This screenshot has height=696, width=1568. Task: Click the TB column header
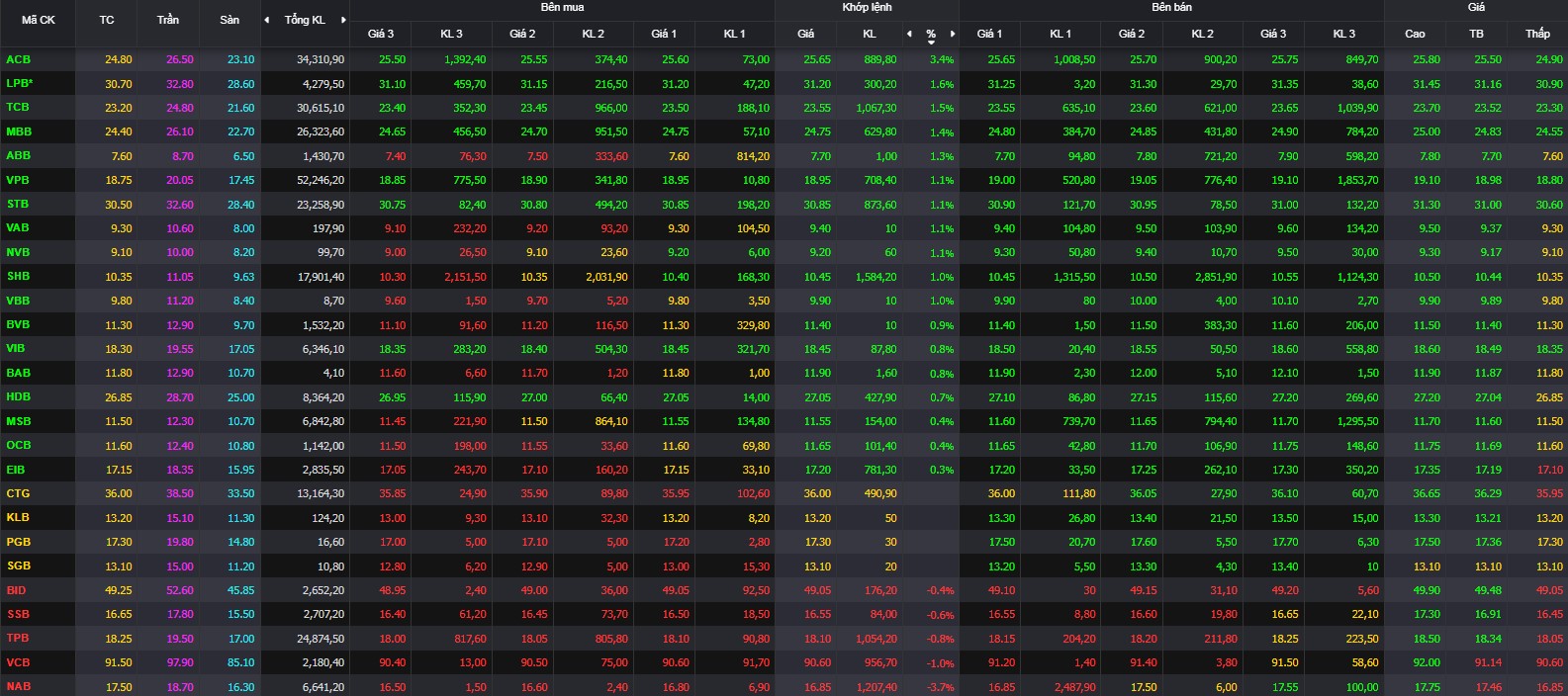(x=1476, y=34)
